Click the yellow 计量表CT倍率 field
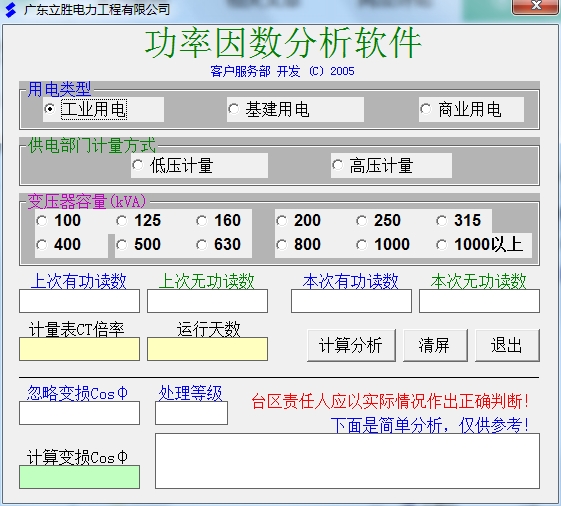Screen dimensions: 561x506 point(79,349)
